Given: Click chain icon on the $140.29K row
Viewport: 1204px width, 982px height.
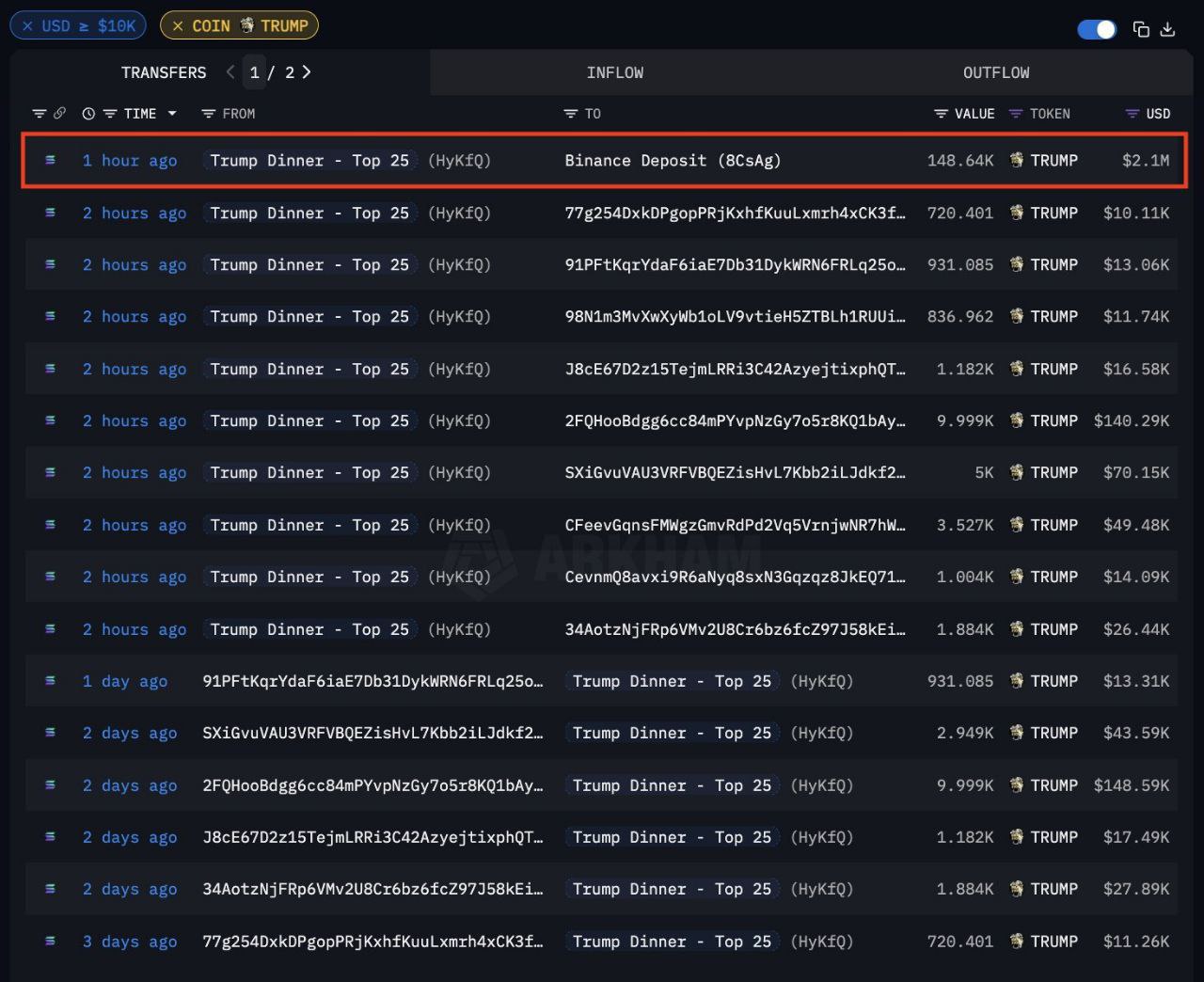Looking at the screenshot, I should click(x=50, y=420).
